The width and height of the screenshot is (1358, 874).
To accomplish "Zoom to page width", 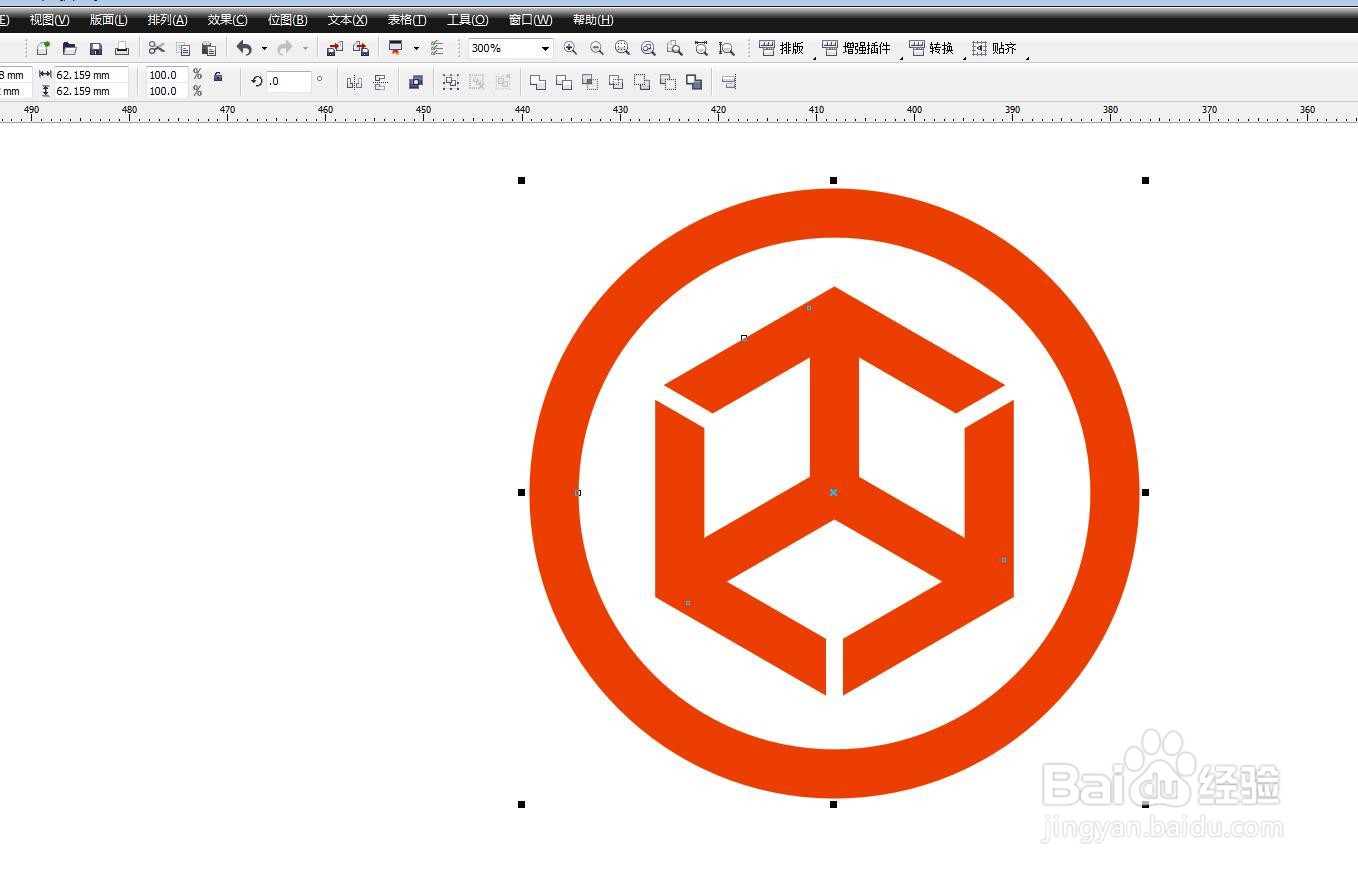I will [x=701, y=48].
